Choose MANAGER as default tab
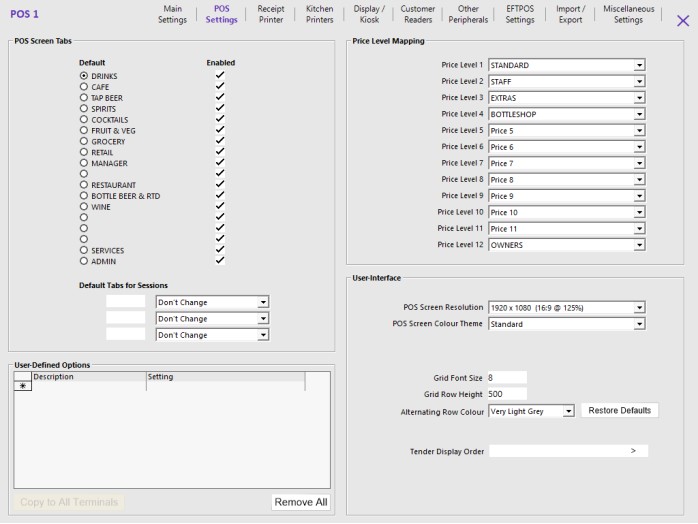The height and width of the screenshot is (524, 698). (x=84, y=163)
